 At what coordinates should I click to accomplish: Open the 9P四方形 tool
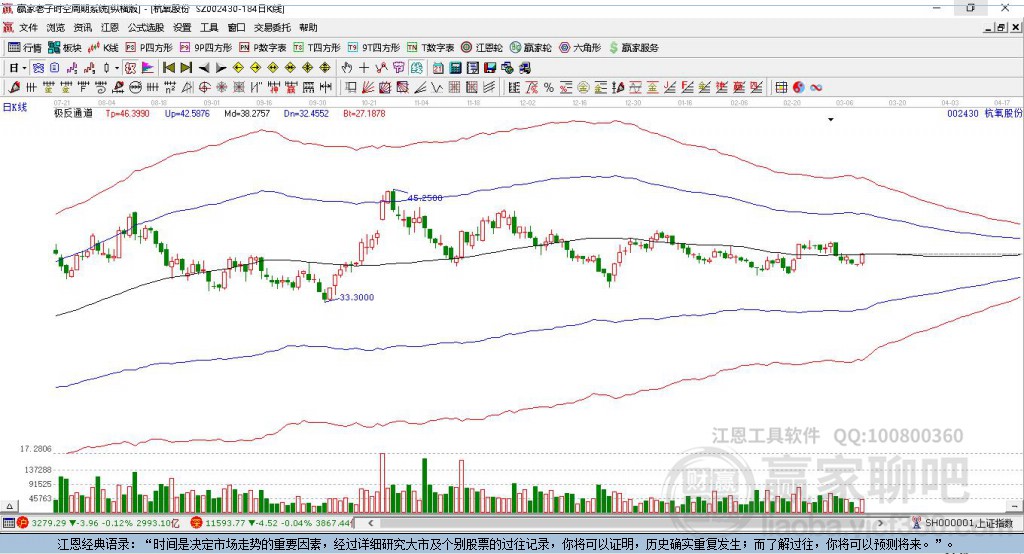click(206, 48)
